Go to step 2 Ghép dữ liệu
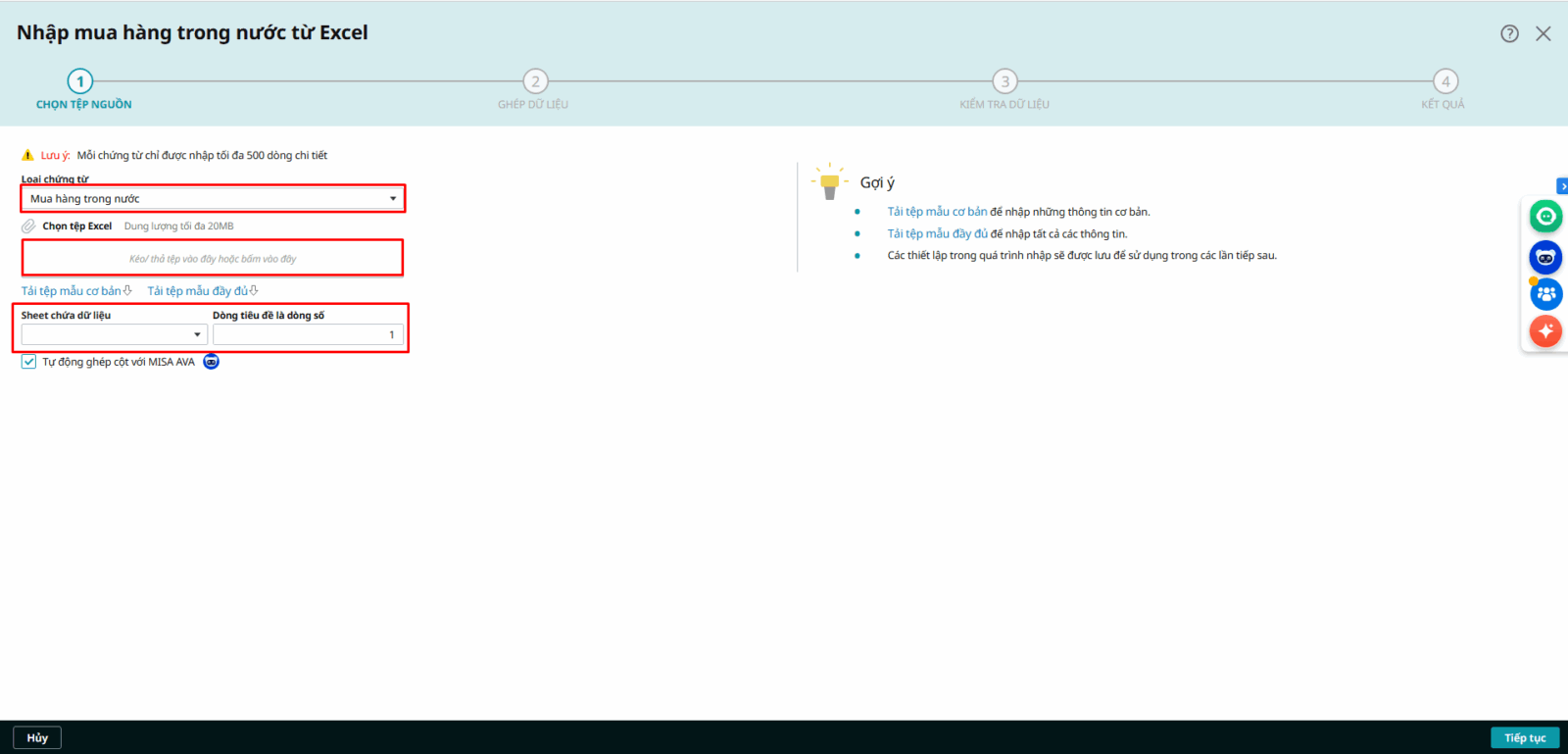The width and height of the screenshot is (1568, 754). click(x=534, y=81)
